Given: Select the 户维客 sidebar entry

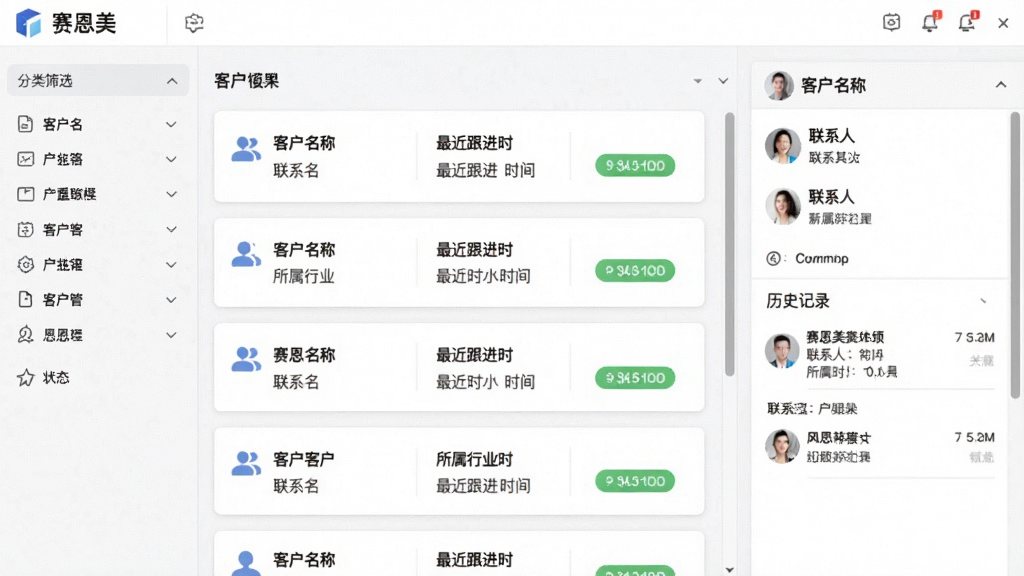Looking at the screenshot, I should (x=98, y=159).
